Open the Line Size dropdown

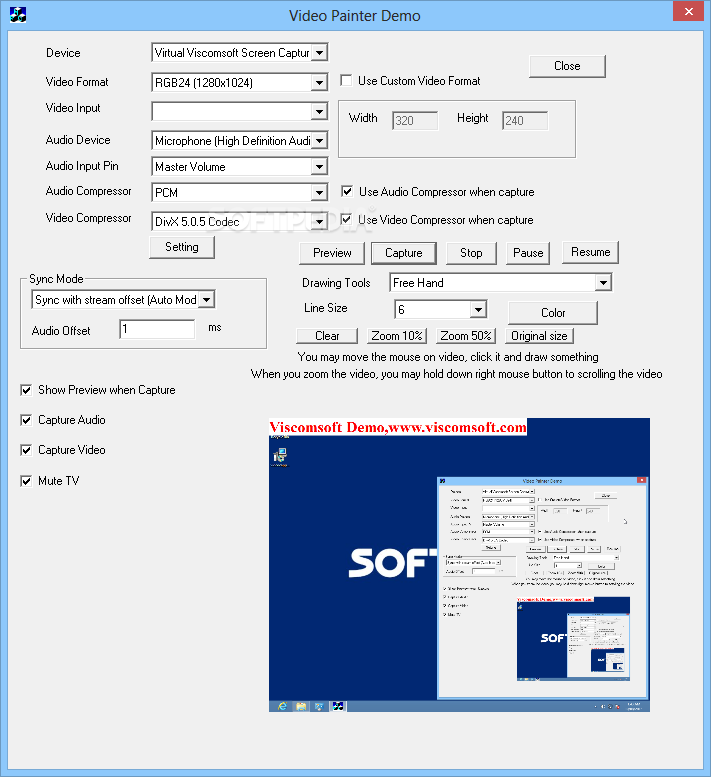point(478,309)
